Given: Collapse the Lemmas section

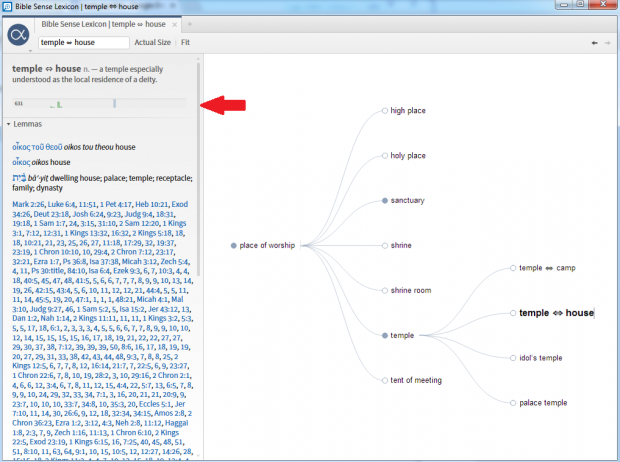Looking at the screenshot, I should [9, 124].
